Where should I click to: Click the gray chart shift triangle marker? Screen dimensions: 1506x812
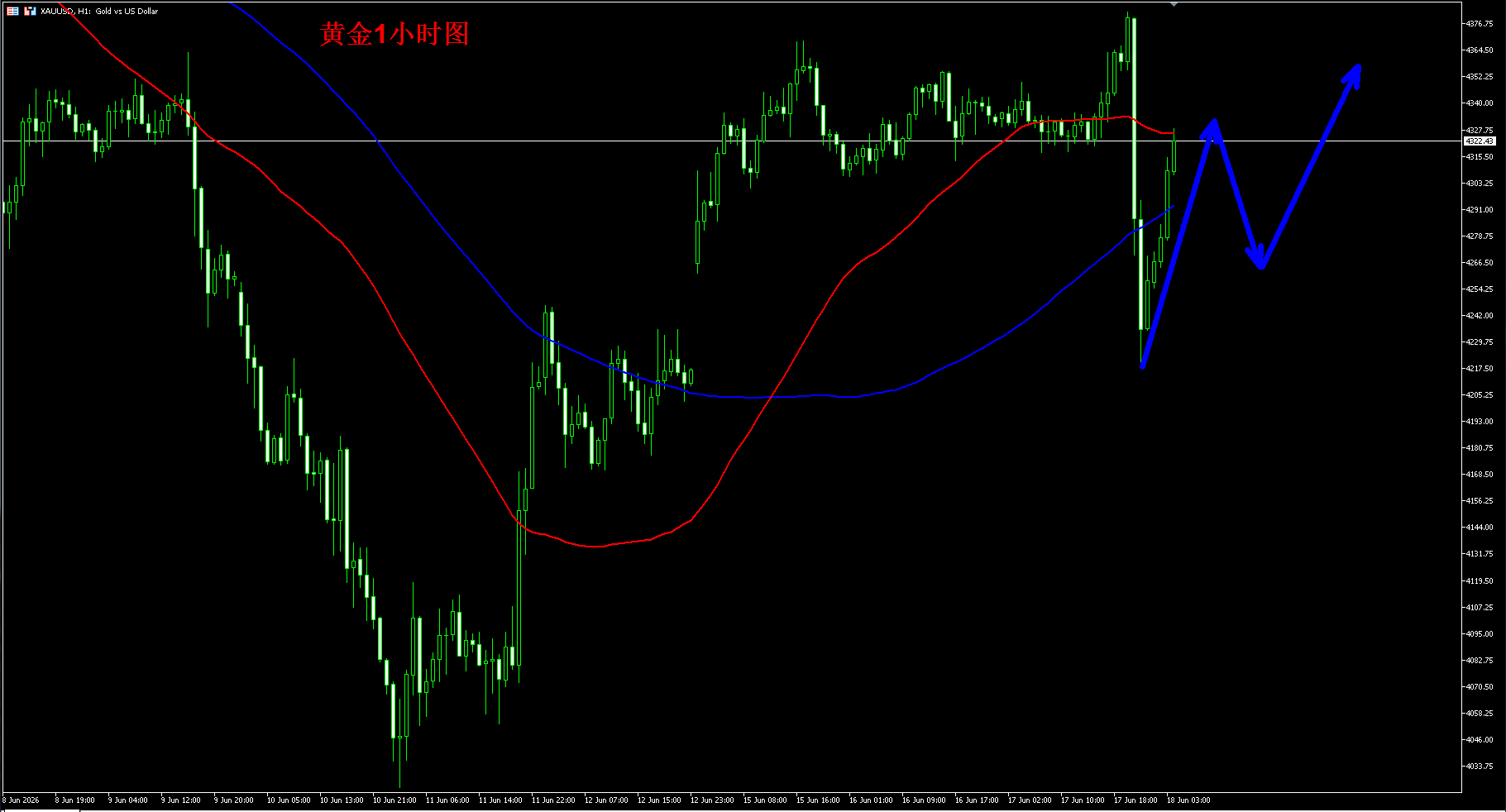point(1174,4)
